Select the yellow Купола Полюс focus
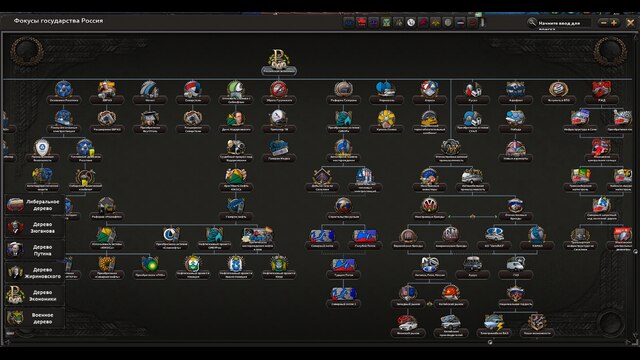Screen dimensions: 640x360 pyautogui.click(x=386, y=118)
